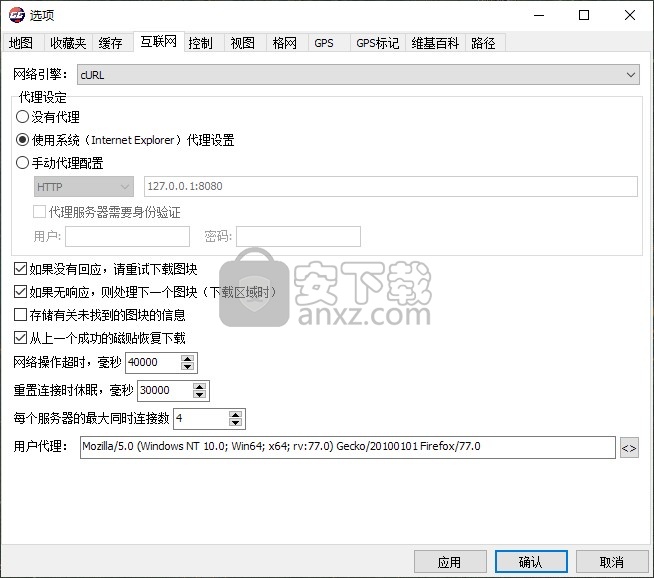This screenshot has width=654, height=578.
Task: Click the 密码 password field
Action: (298, 236)
